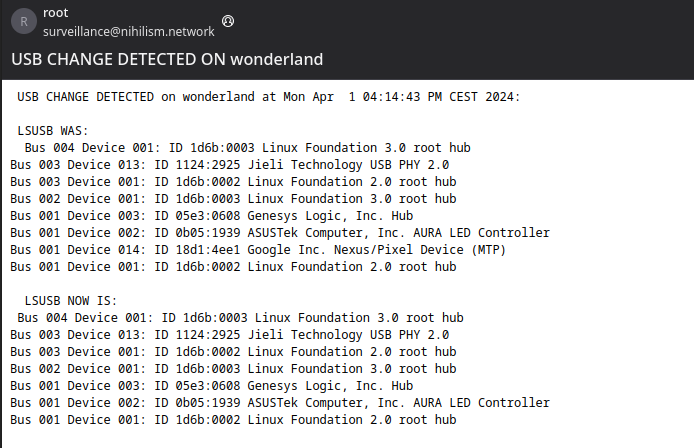Click last line of 'LSUSB WAS' list
The height and width of the screenshot is (448, 694).
point(233,267)
